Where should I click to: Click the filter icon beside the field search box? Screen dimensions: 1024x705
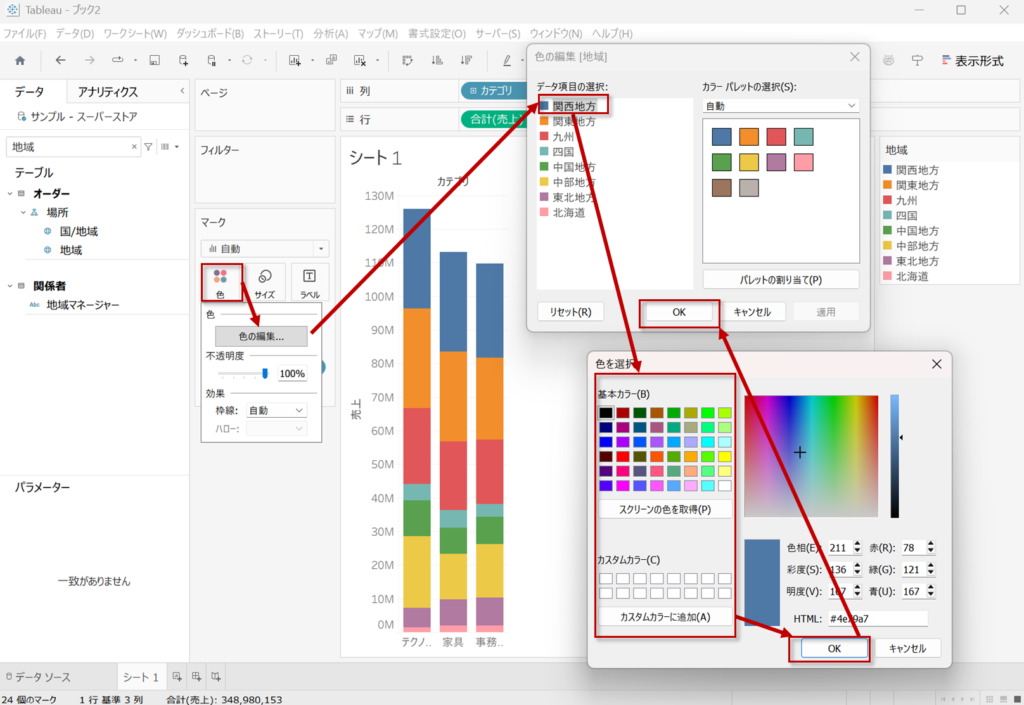tap(149, 147)
